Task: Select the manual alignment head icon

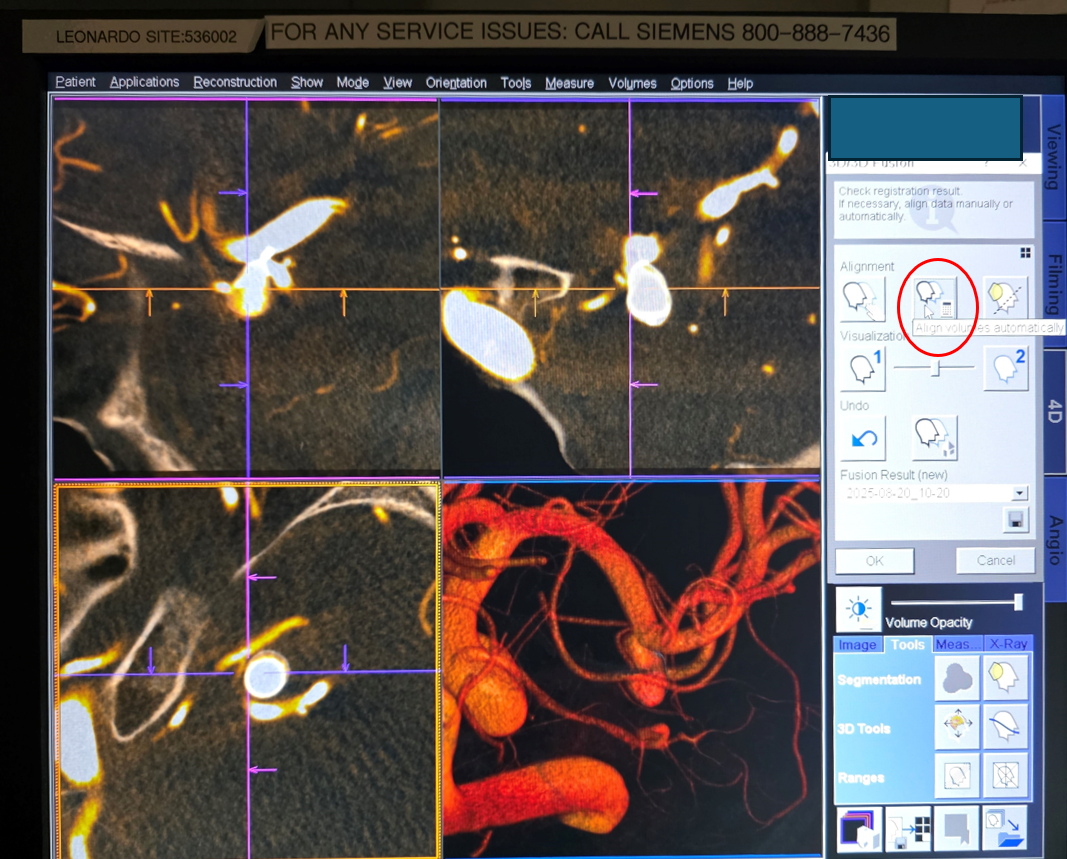Action: (863, 298)
